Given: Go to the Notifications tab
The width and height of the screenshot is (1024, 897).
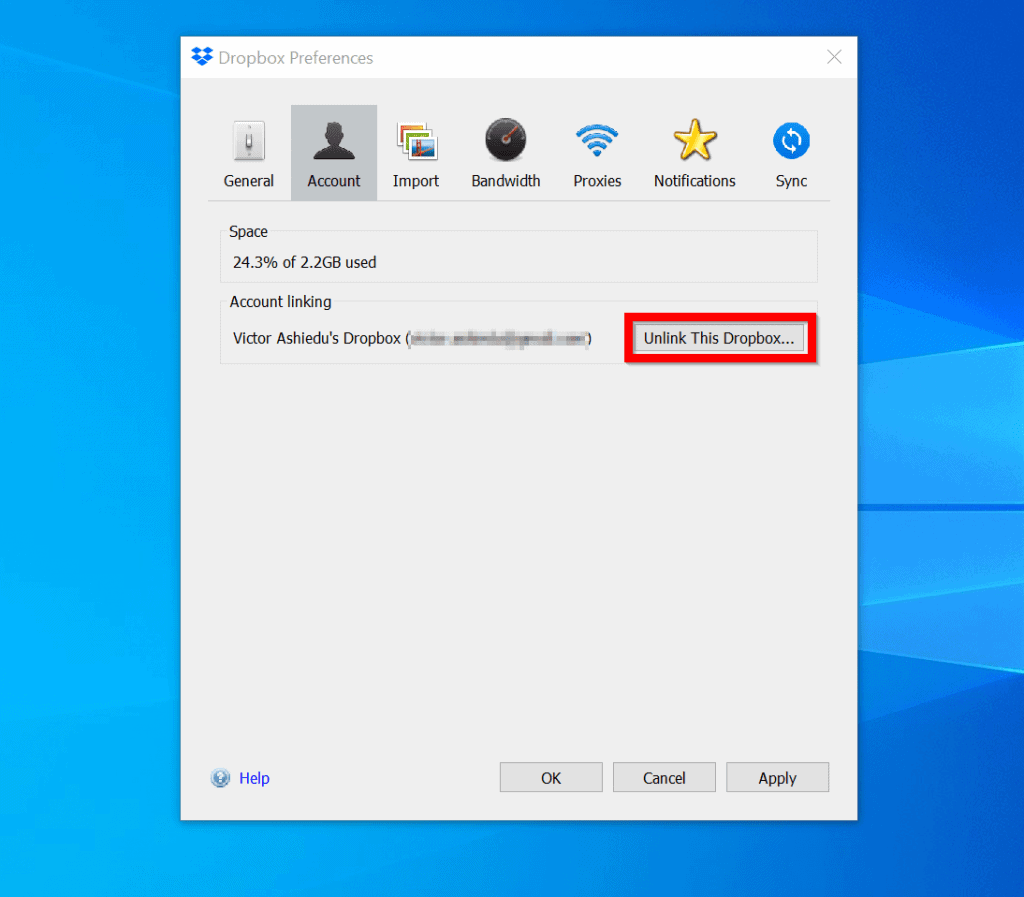Looking at the screenshot, I should [695, 153].
